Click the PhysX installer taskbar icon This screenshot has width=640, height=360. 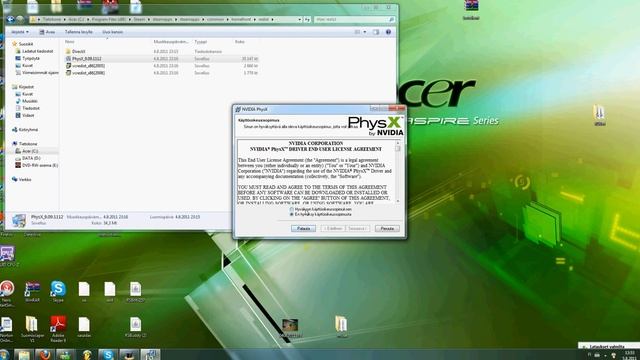150,355
